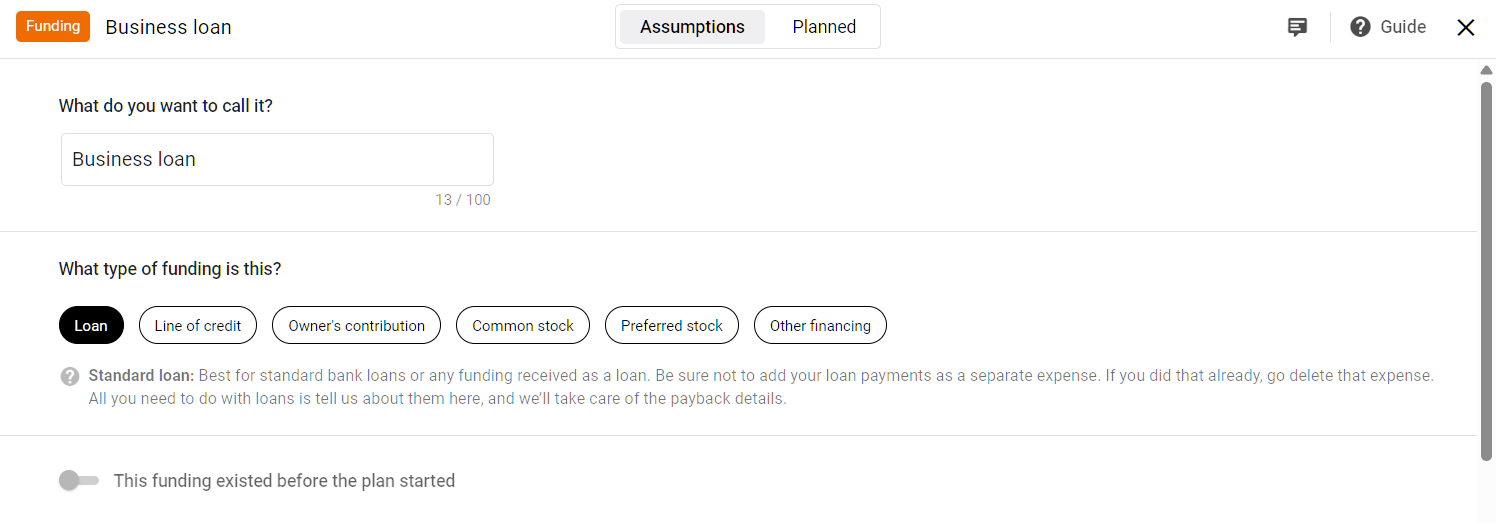The image size is (1496, 523).
Task: Close the Business loan funding panel
Action: click(1465, 27)
